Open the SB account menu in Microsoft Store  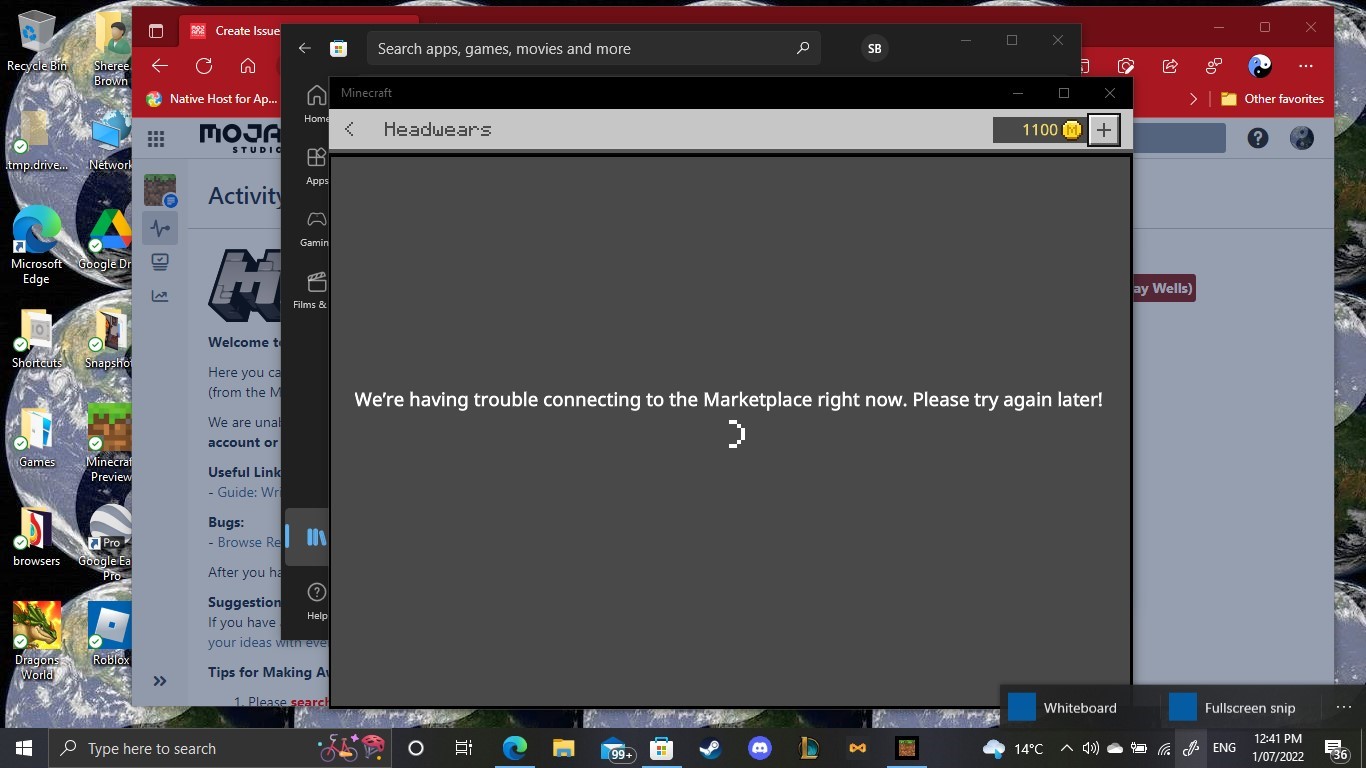(875, 48)
